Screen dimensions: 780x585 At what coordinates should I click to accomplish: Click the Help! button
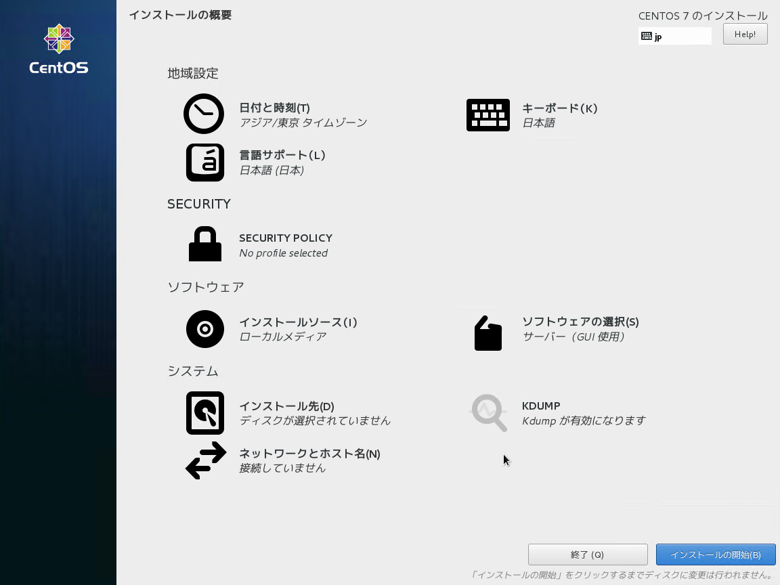point(745,34)
